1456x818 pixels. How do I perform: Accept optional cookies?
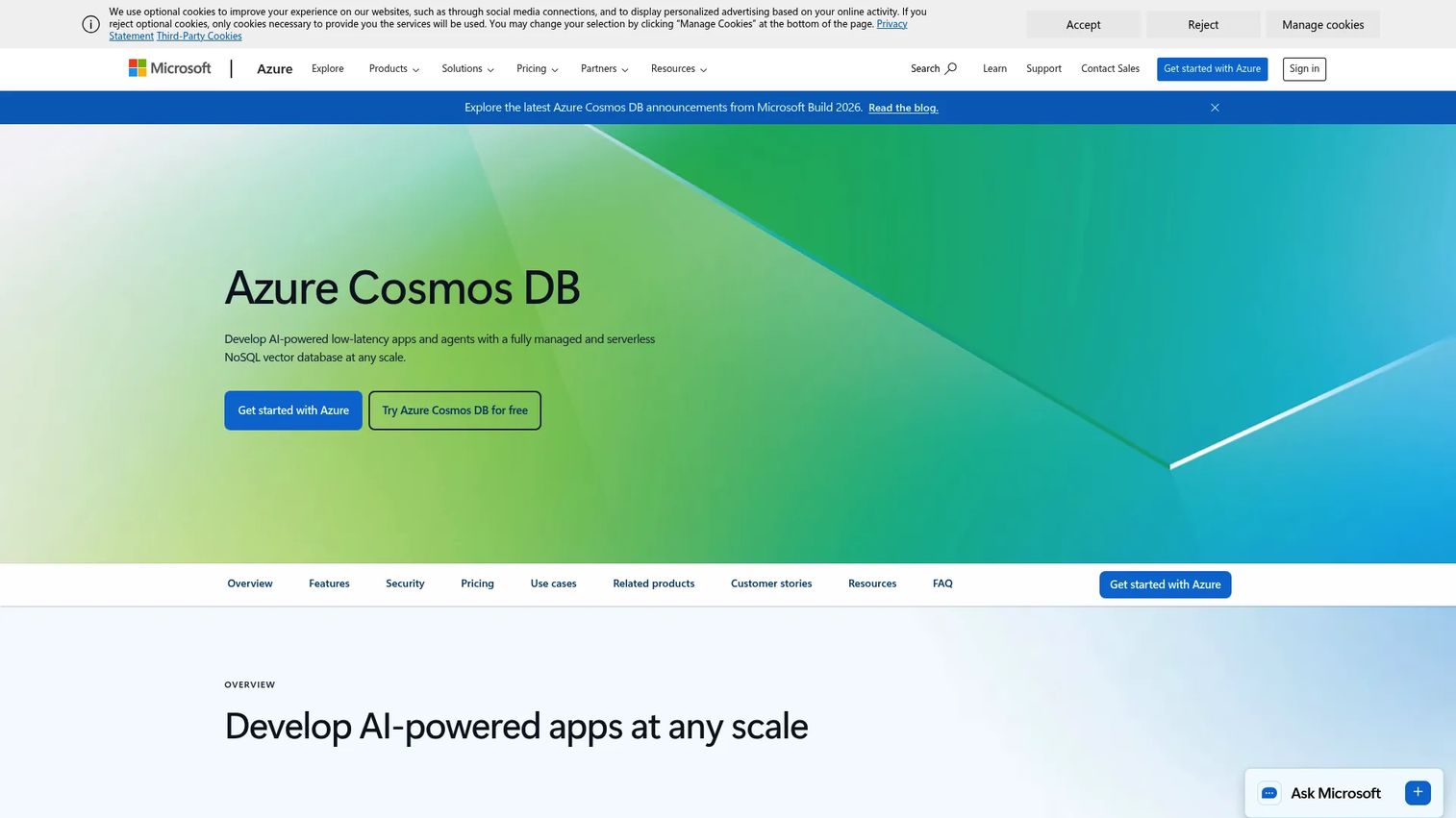[x=1083, y=24]
